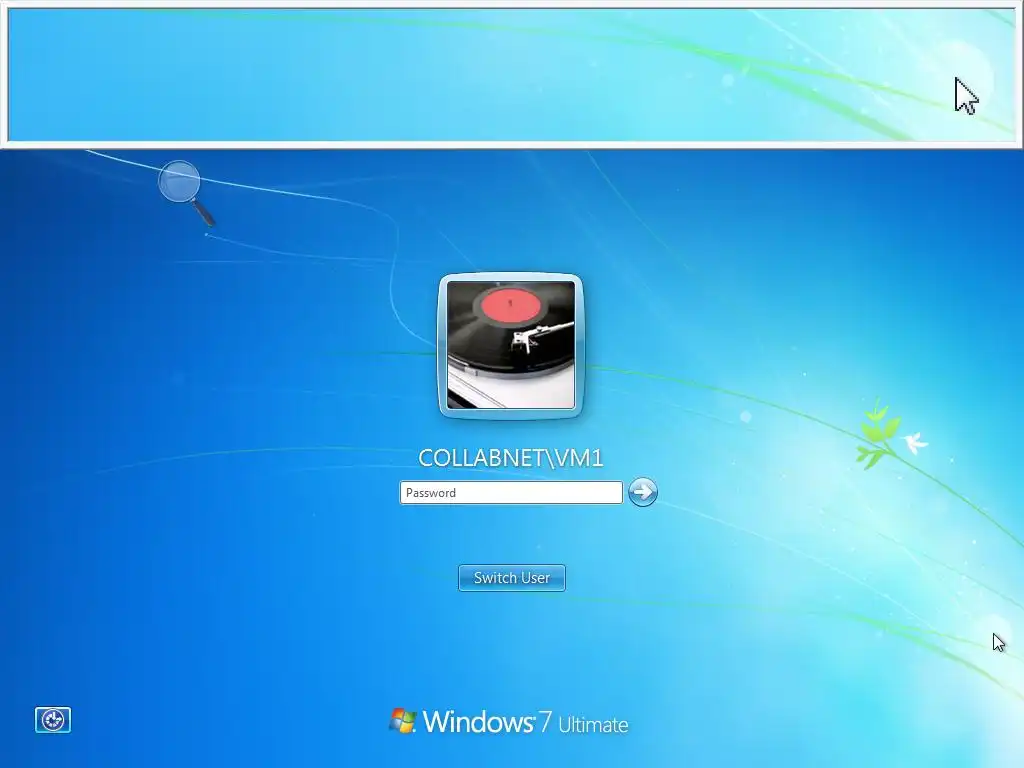Screen dimensions: 1024x768
Task: Click the Magnifier glass icon
Action: point(186,192)
